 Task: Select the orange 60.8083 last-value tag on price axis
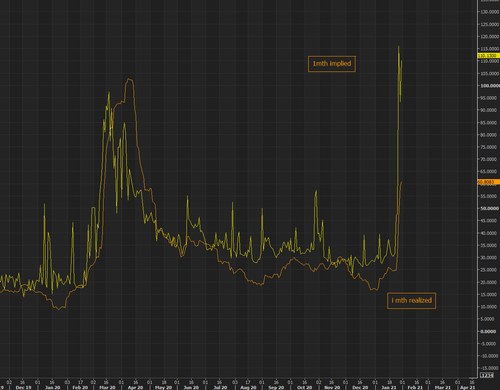[488, 182]
